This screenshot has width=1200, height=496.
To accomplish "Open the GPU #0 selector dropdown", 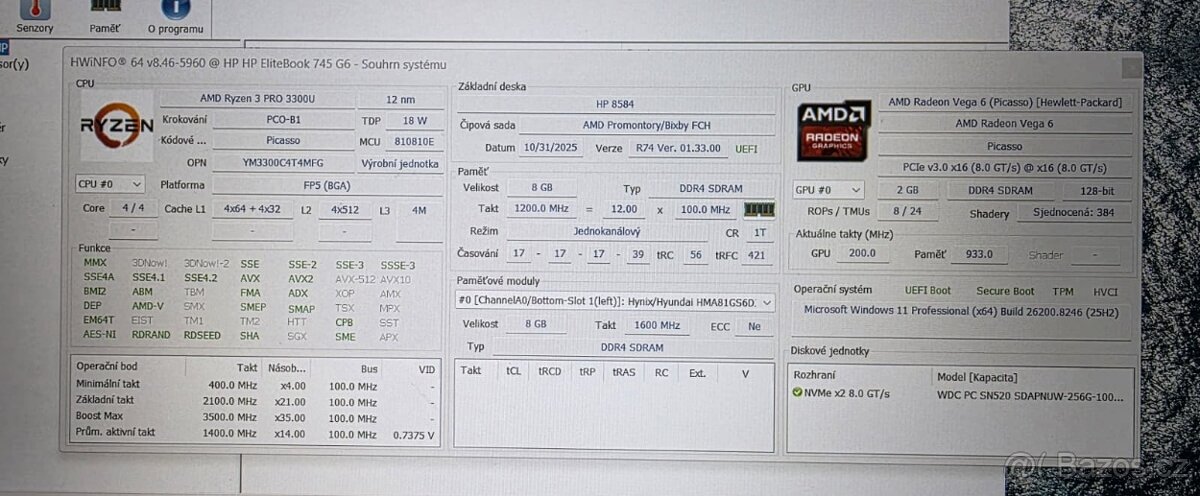I will [828, 189].
